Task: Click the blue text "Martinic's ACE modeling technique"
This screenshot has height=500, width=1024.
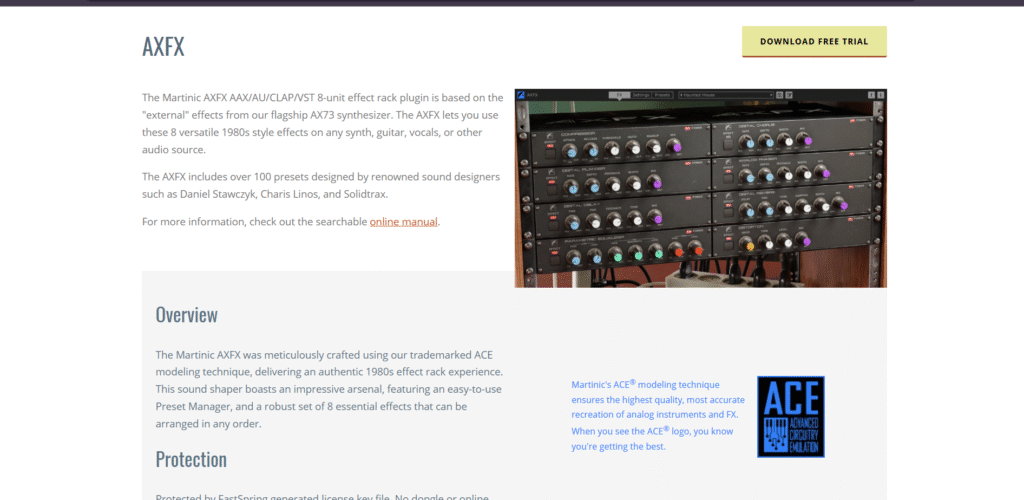Action: tap(645, 384)
